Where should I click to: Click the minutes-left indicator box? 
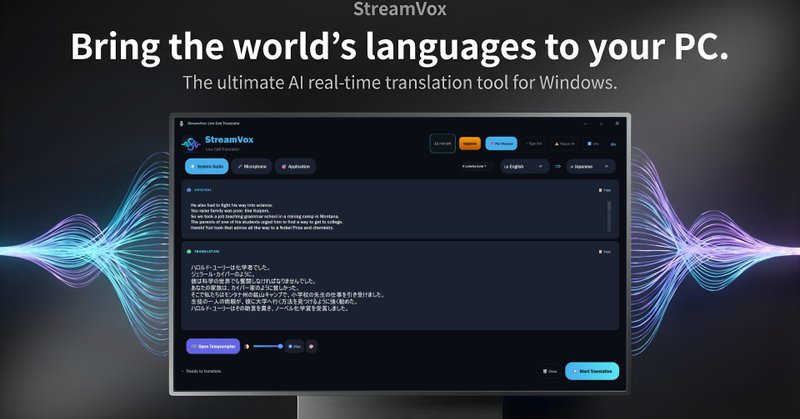[x=442, y=144]
